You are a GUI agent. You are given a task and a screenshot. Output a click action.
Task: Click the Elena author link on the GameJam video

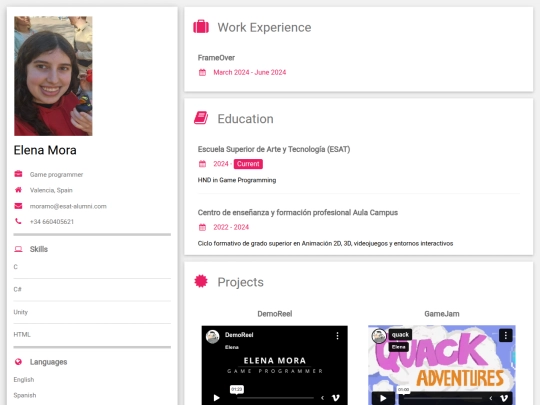coord(398,347)
